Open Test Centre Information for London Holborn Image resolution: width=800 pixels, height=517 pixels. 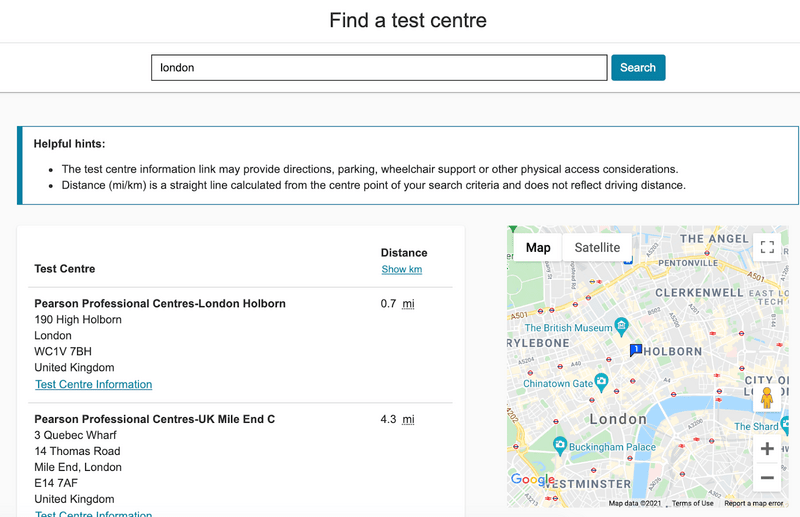[93, 384]
